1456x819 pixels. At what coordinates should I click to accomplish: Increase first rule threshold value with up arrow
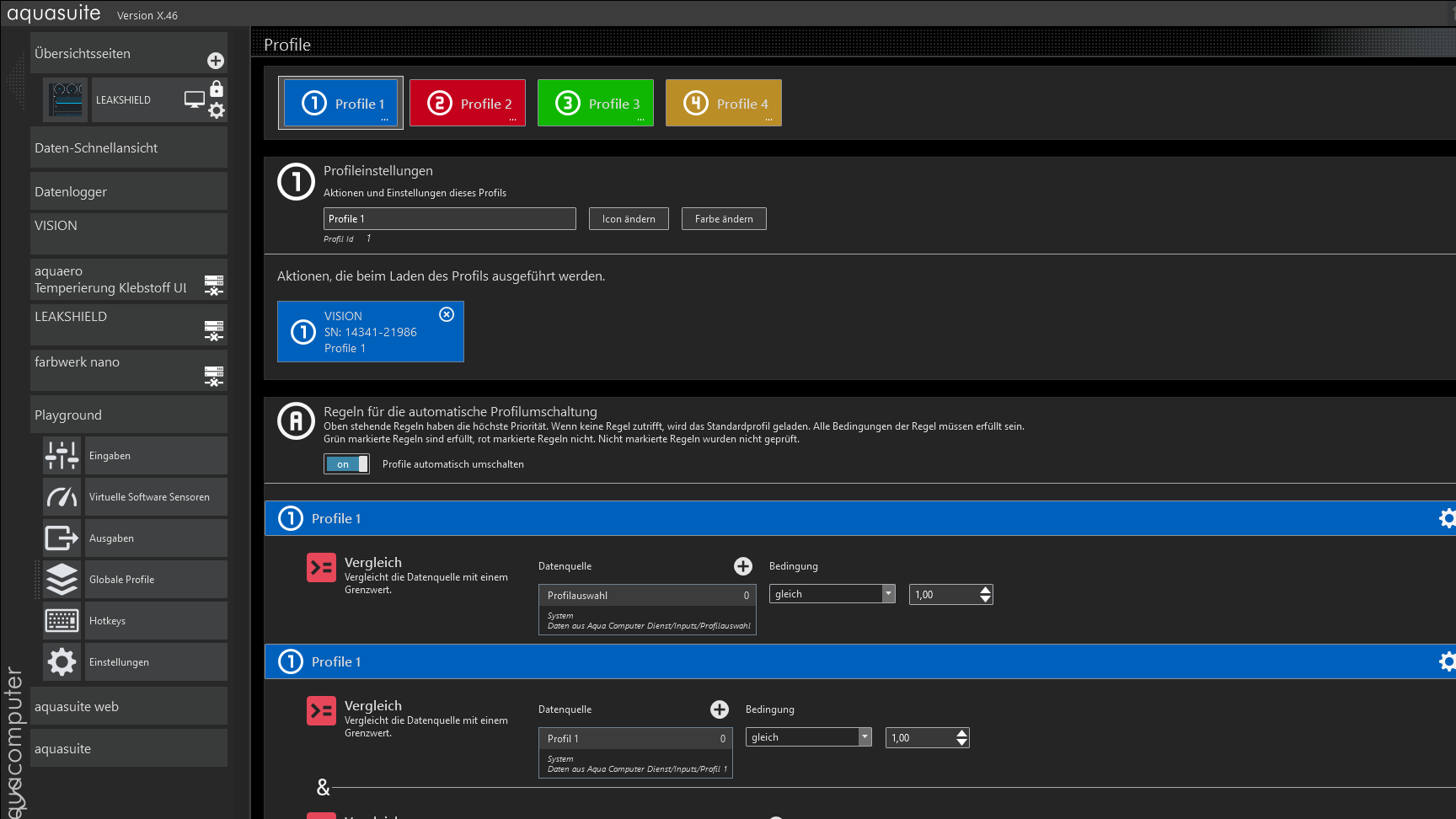[x=985, y=590]
